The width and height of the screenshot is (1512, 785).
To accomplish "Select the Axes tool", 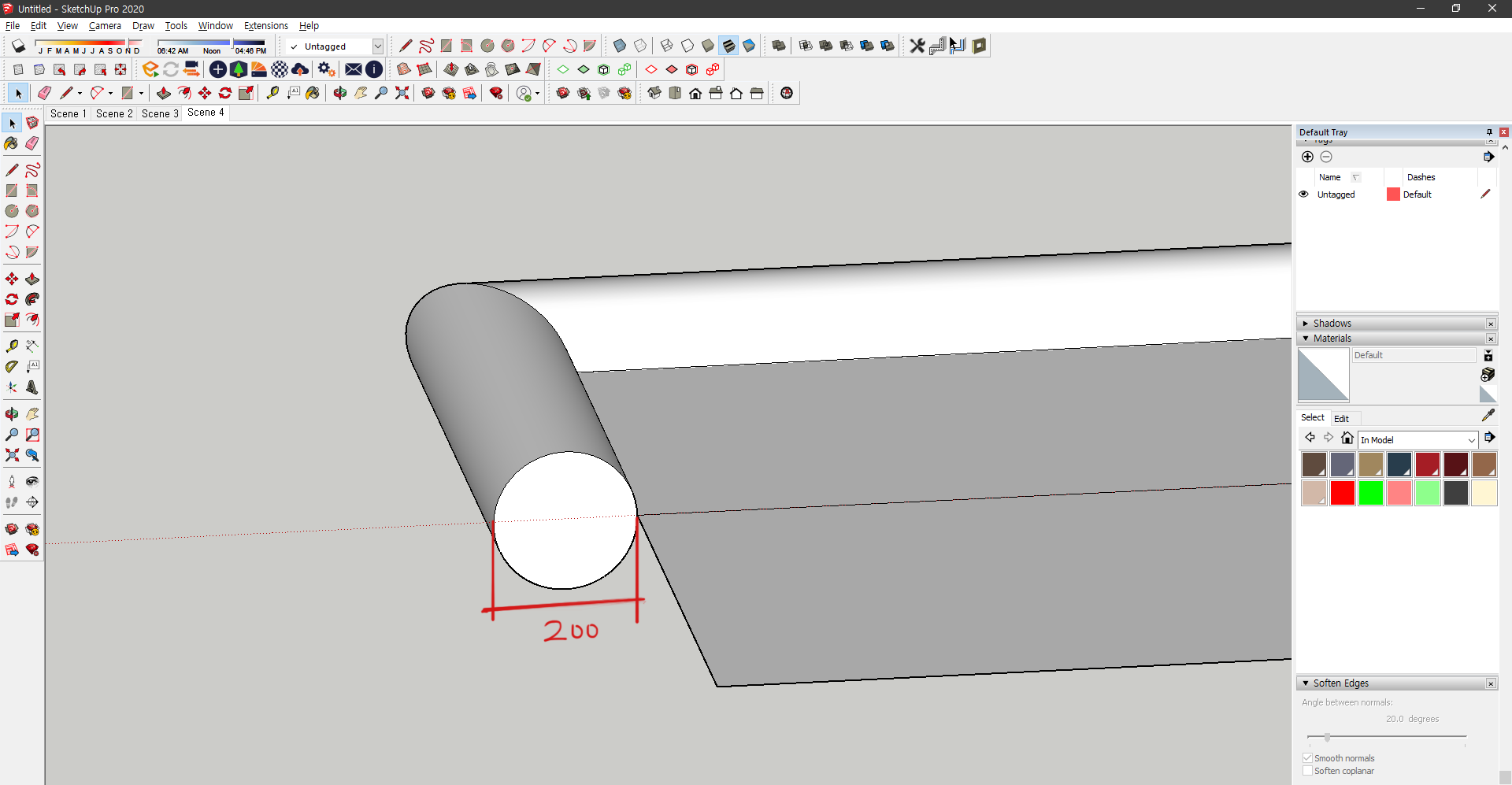I will pos(12,387).
